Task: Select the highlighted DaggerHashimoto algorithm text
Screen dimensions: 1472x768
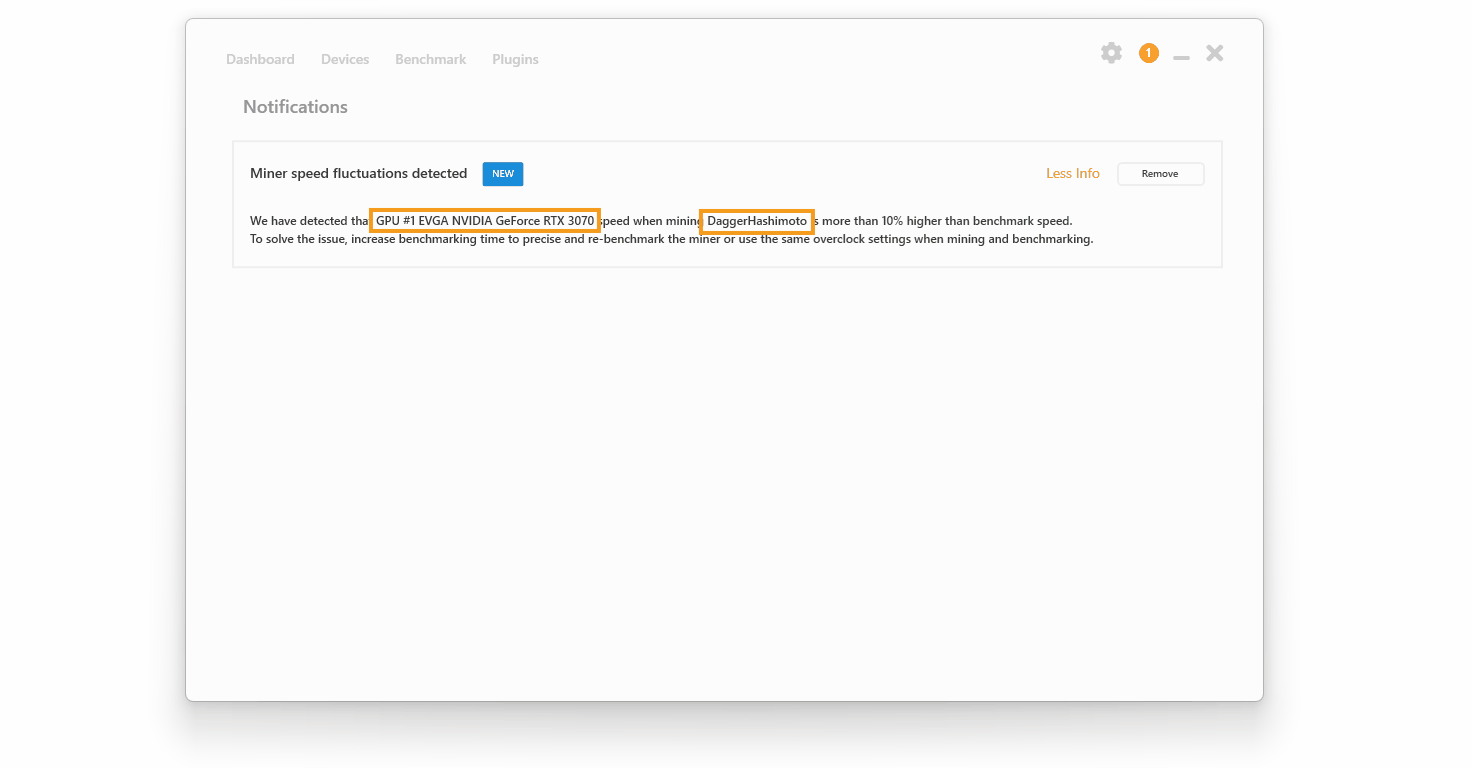Action: tap(756, 221)
